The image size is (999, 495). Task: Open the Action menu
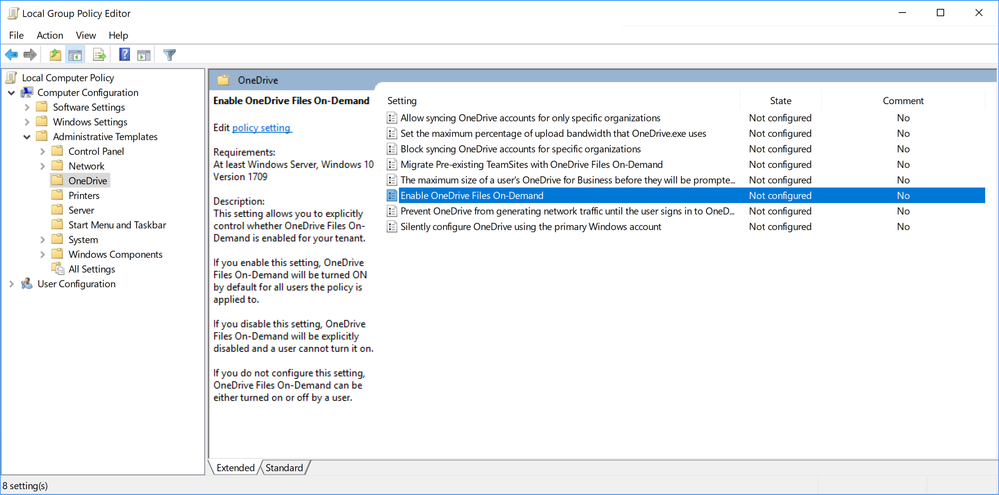point(50,35)
